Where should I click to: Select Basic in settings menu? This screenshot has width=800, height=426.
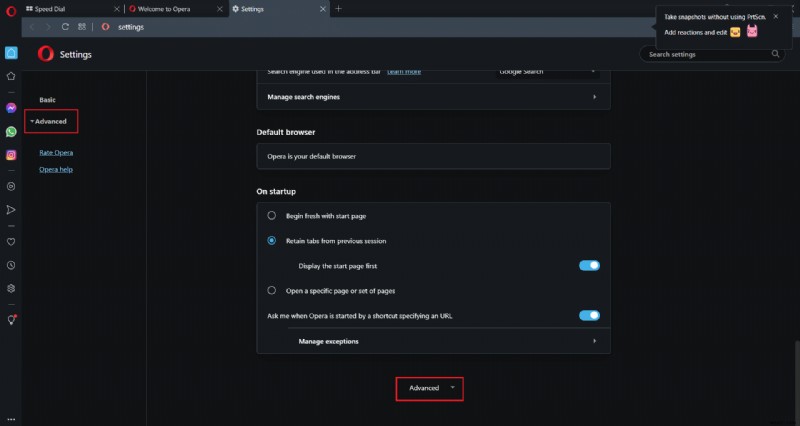coord(47,100)
